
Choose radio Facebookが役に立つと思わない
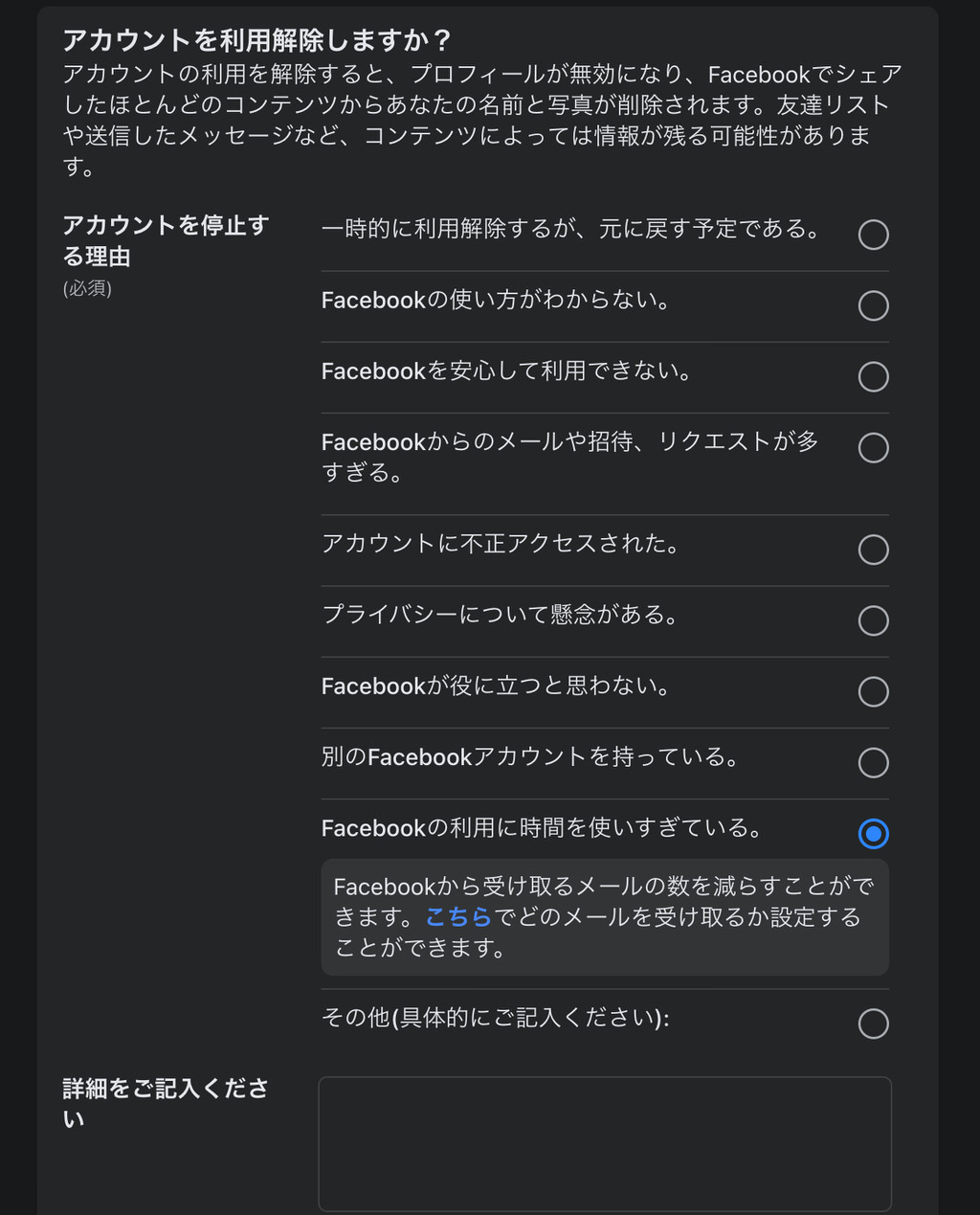point(873,691)
